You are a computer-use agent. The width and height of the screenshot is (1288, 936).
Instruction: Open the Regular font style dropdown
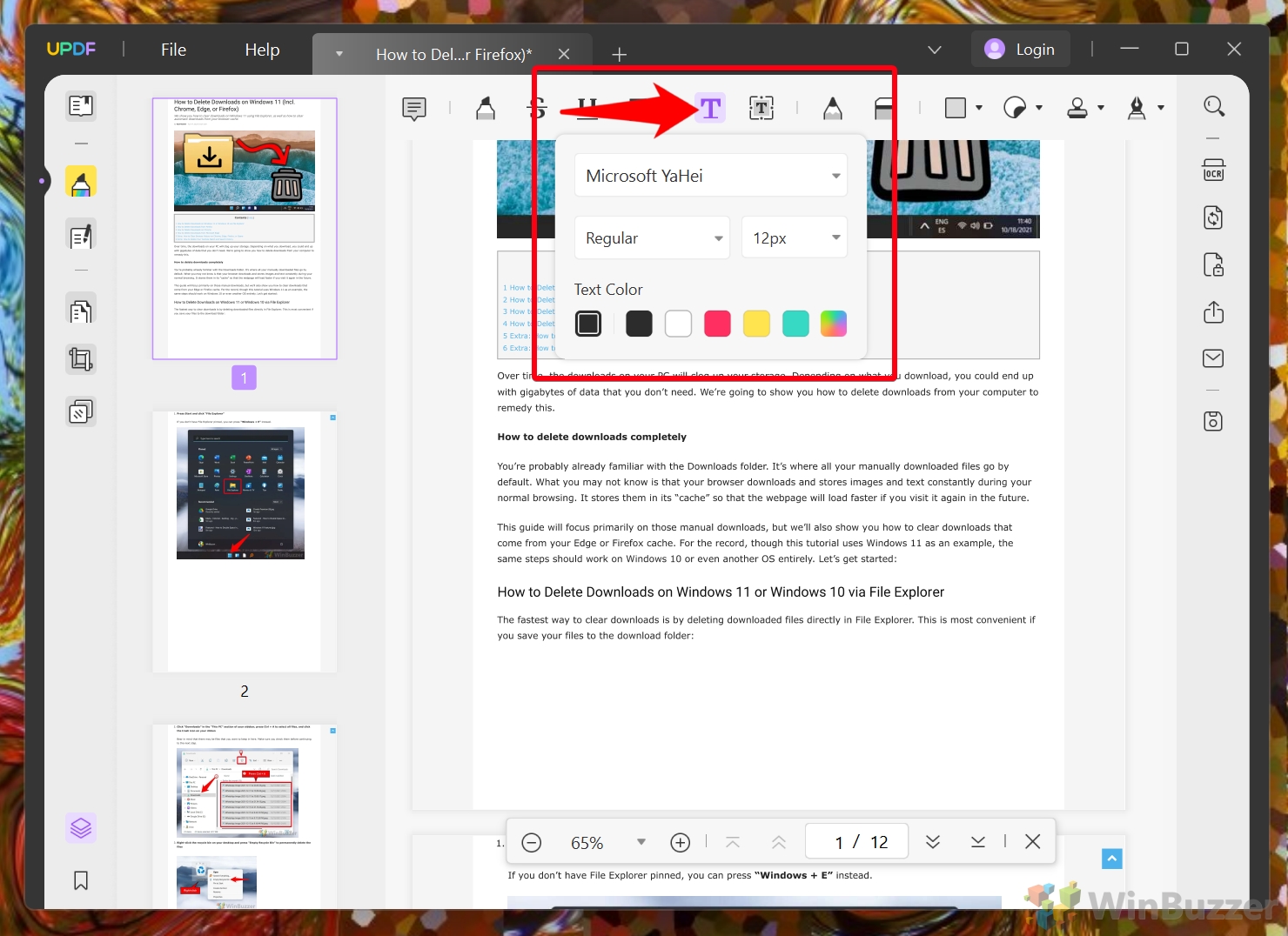point(652,238)
